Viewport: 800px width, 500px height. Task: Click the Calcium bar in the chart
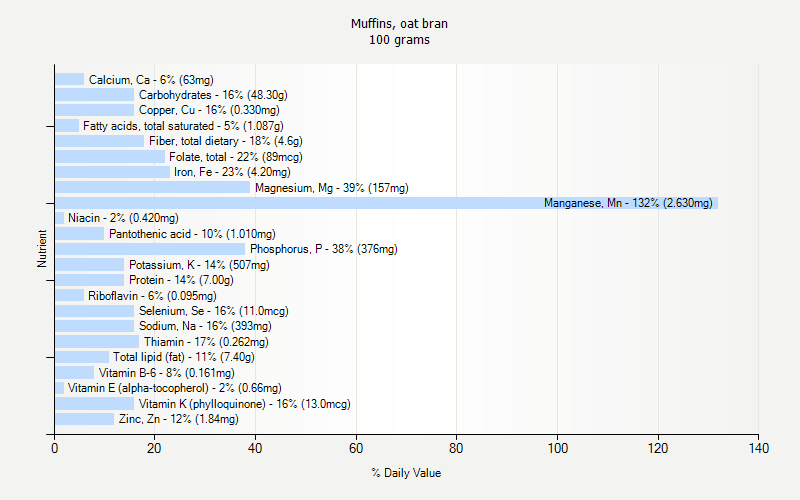coord(69,79)
